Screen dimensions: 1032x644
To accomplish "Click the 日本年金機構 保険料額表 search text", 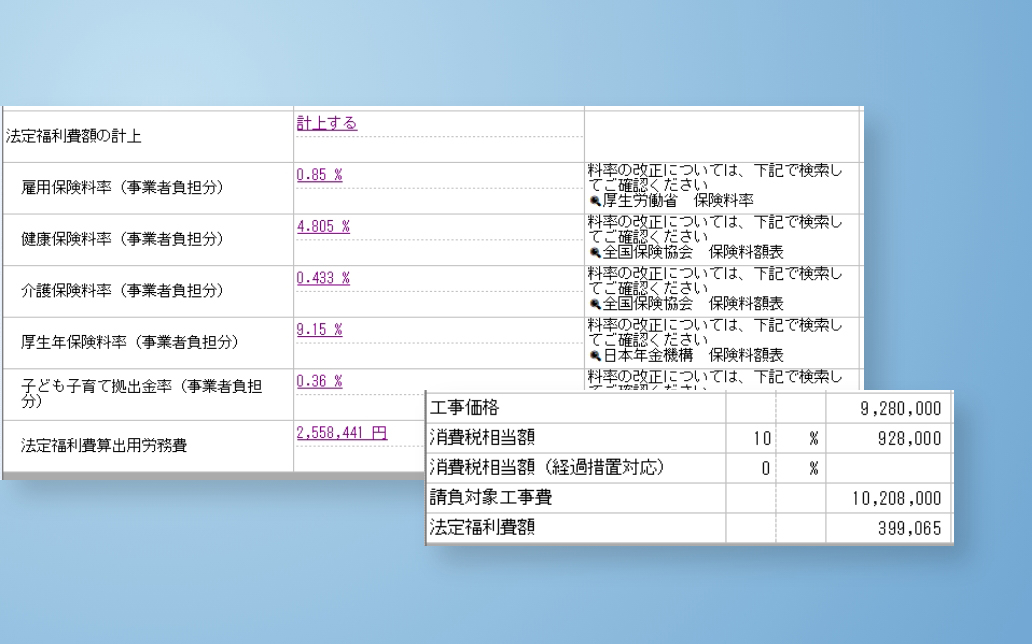I will coord(692,355).
